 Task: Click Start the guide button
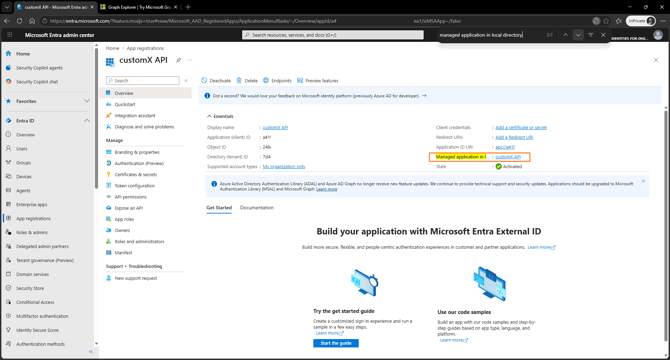pos(336,343)
